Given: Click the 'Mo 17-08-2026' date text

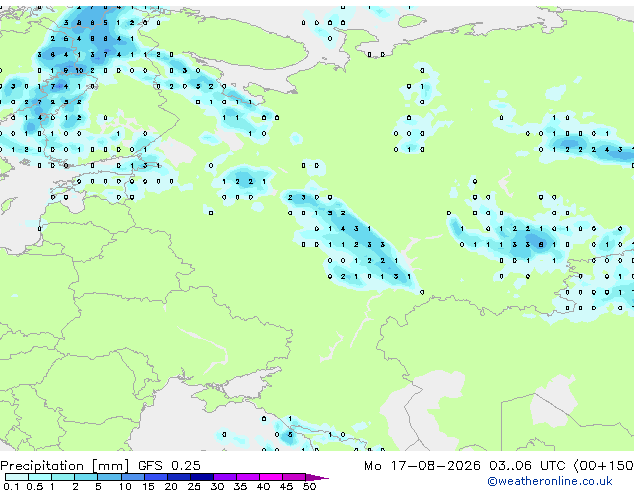Looking at the screenshot, I should pyautogui.click(x=422, y=466).
